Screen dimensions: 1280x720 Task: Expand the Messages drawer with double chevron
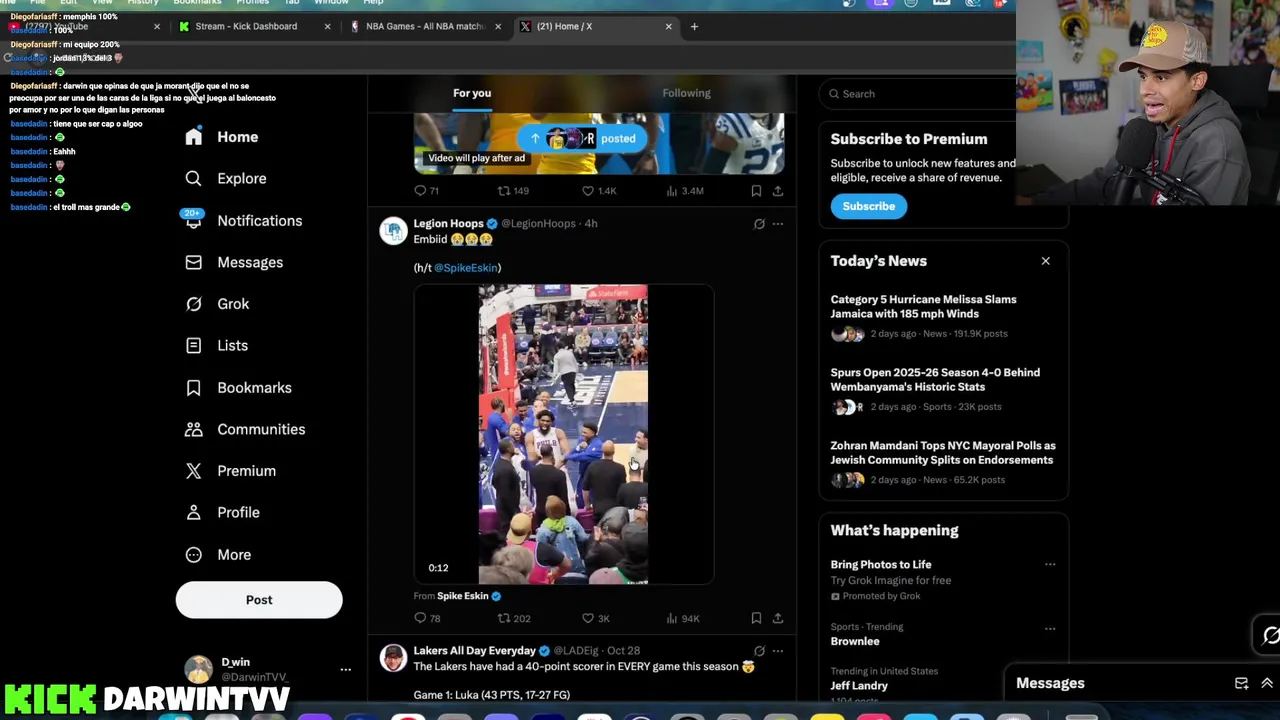tap(1267, 683)
